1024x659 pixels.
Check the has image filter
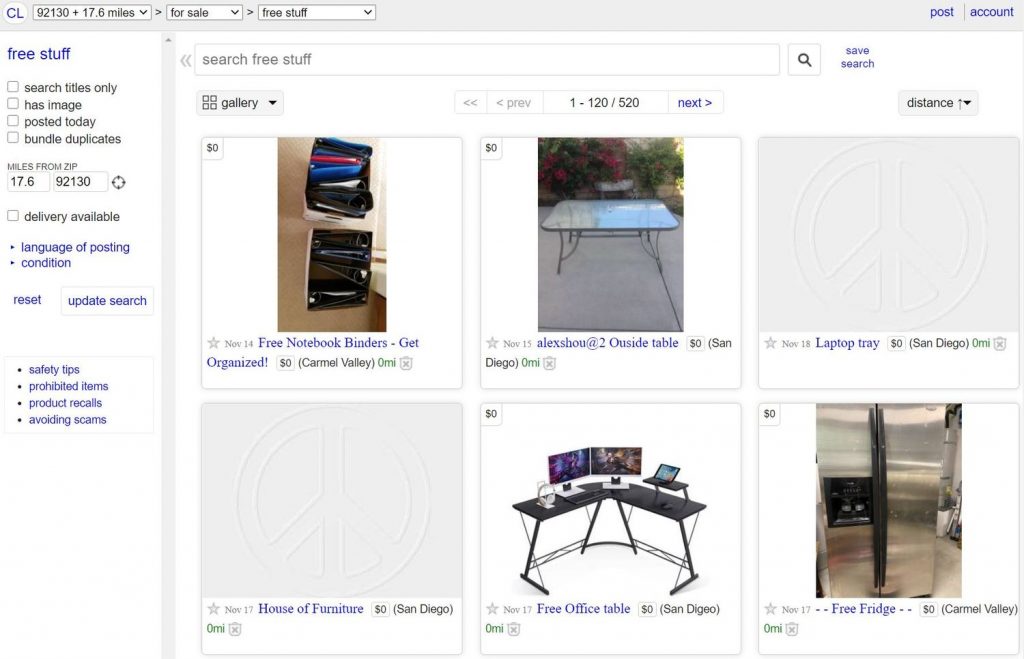[13, 103]
